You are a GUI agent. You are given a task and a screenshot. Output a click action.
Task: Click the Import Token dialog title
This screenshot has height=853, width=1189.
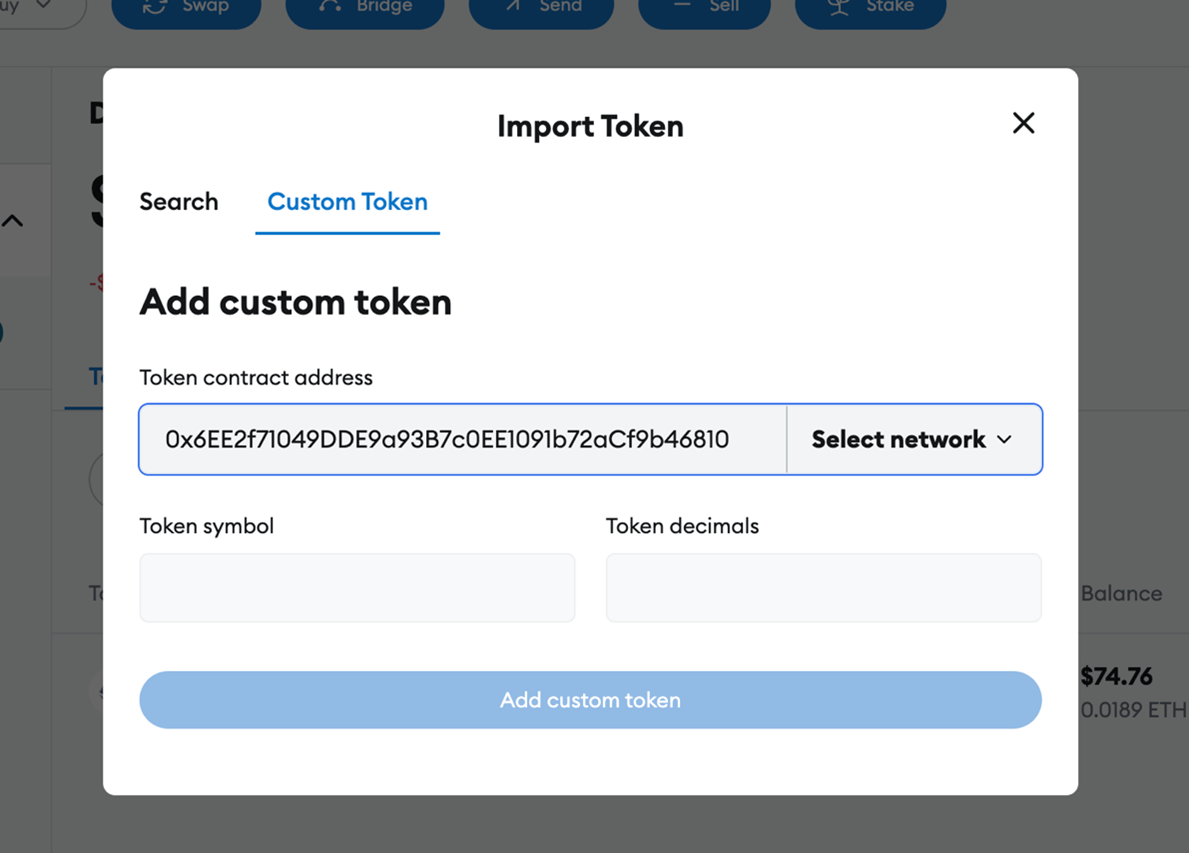(x=590, y=126)
